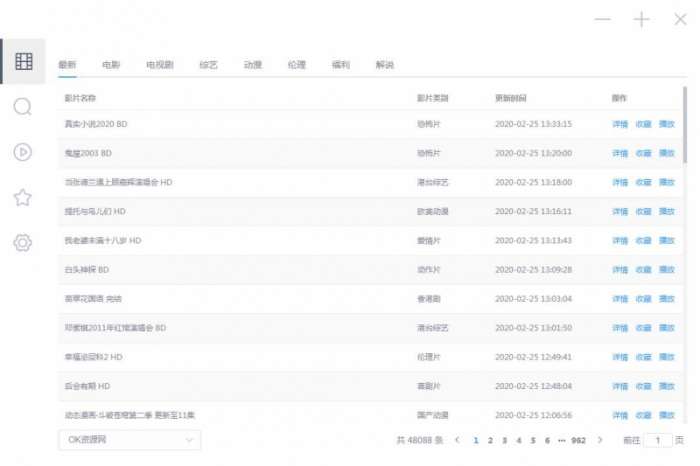Click 详情 for the 12:49:41 row

pyautogui.click(x=620, y=357)
